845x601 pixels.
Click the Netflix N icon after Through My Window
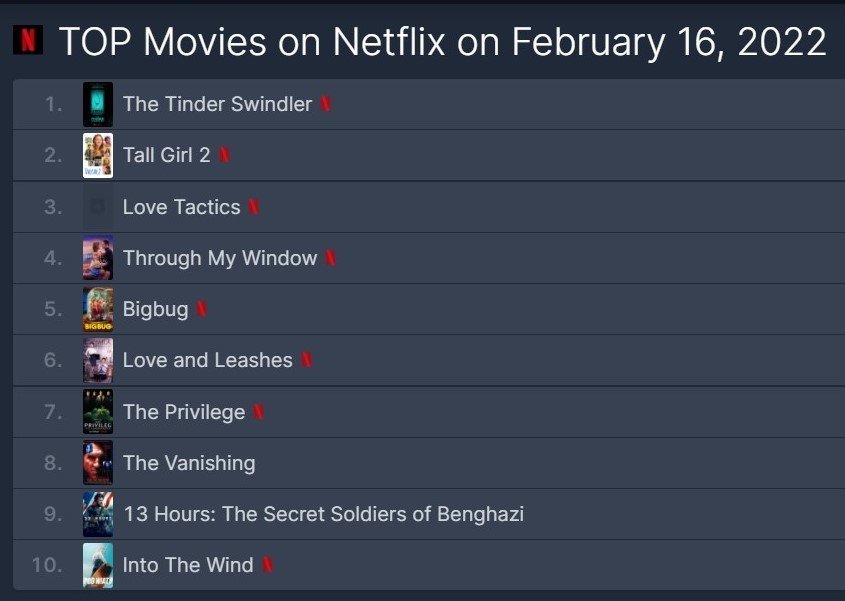click(x=331, y=258)
